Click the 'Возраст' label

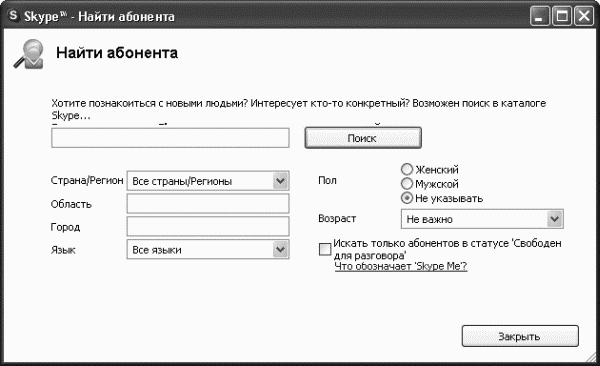point(337,219)
